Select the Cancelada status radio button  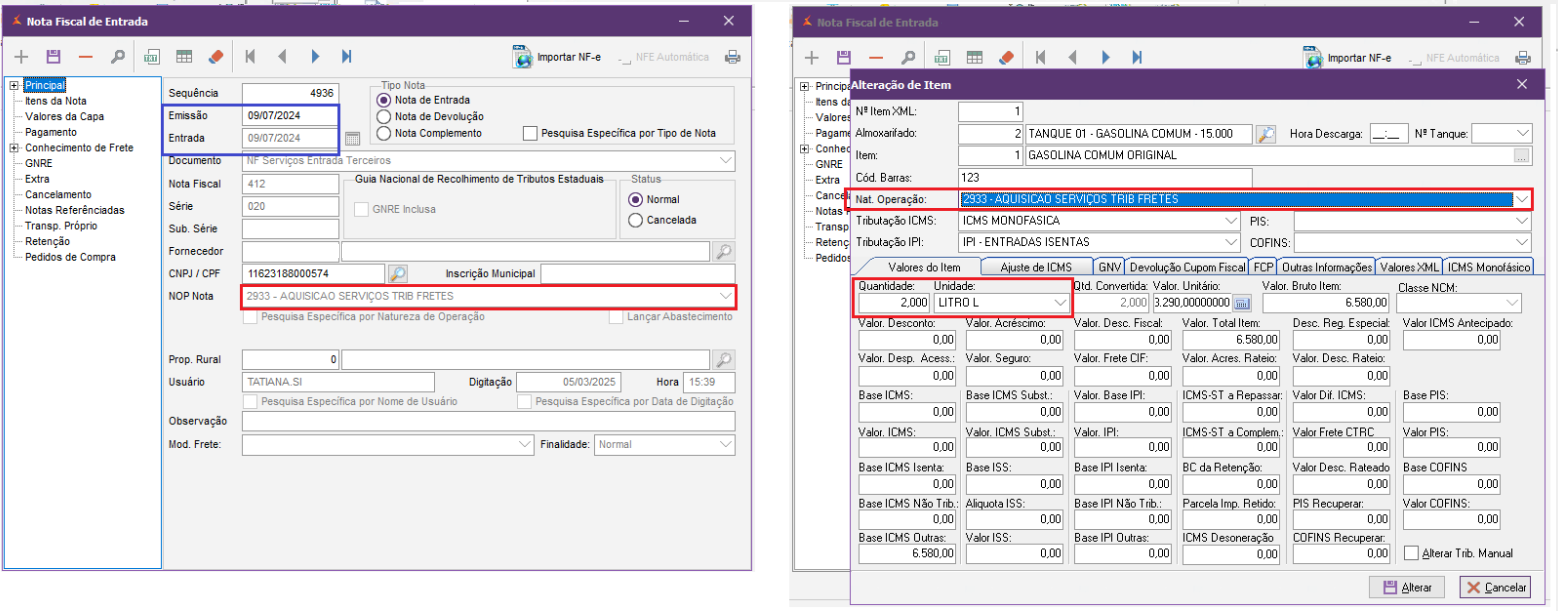[635, 220]
